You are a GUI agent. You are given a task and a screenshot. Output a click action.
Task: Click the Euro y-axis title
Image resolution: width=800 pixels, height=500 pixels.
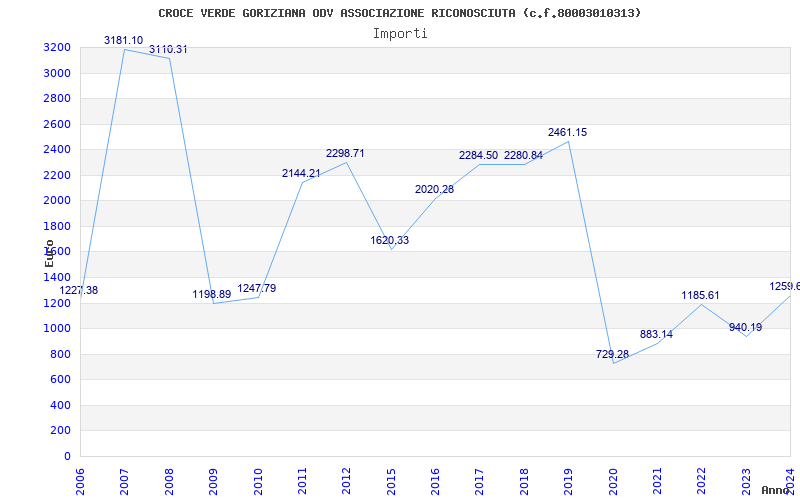pyautogui.click(x=49, y=253)
